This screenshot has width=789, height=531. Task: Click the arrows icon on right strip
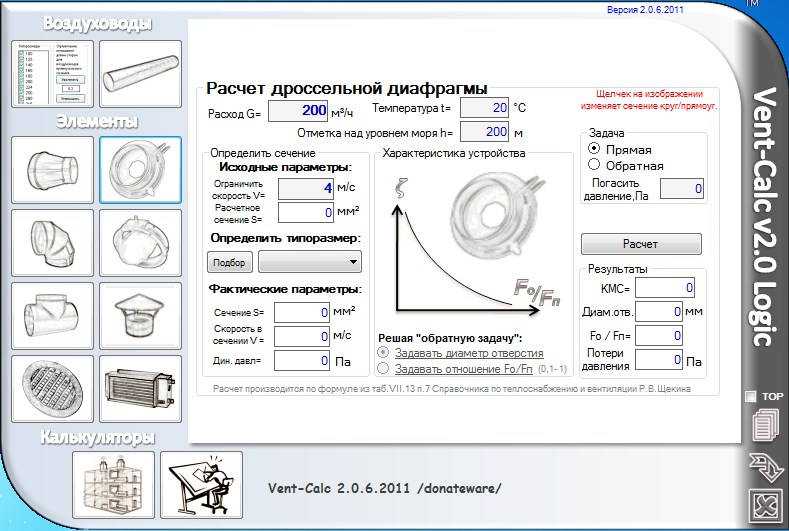766,467
